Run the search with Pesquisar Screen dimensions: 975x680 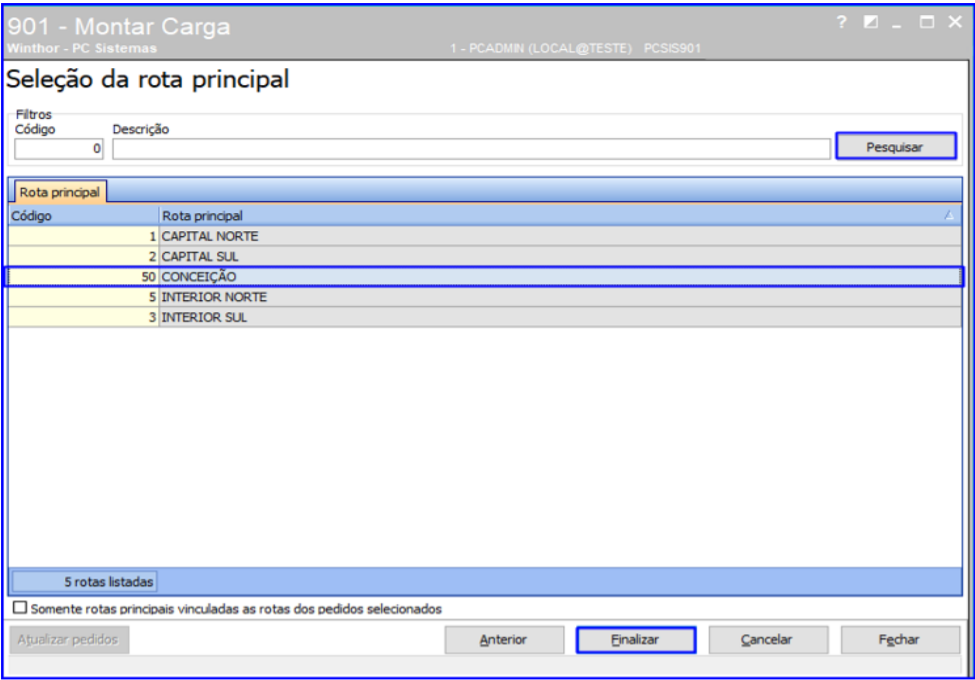pos(895,147)
